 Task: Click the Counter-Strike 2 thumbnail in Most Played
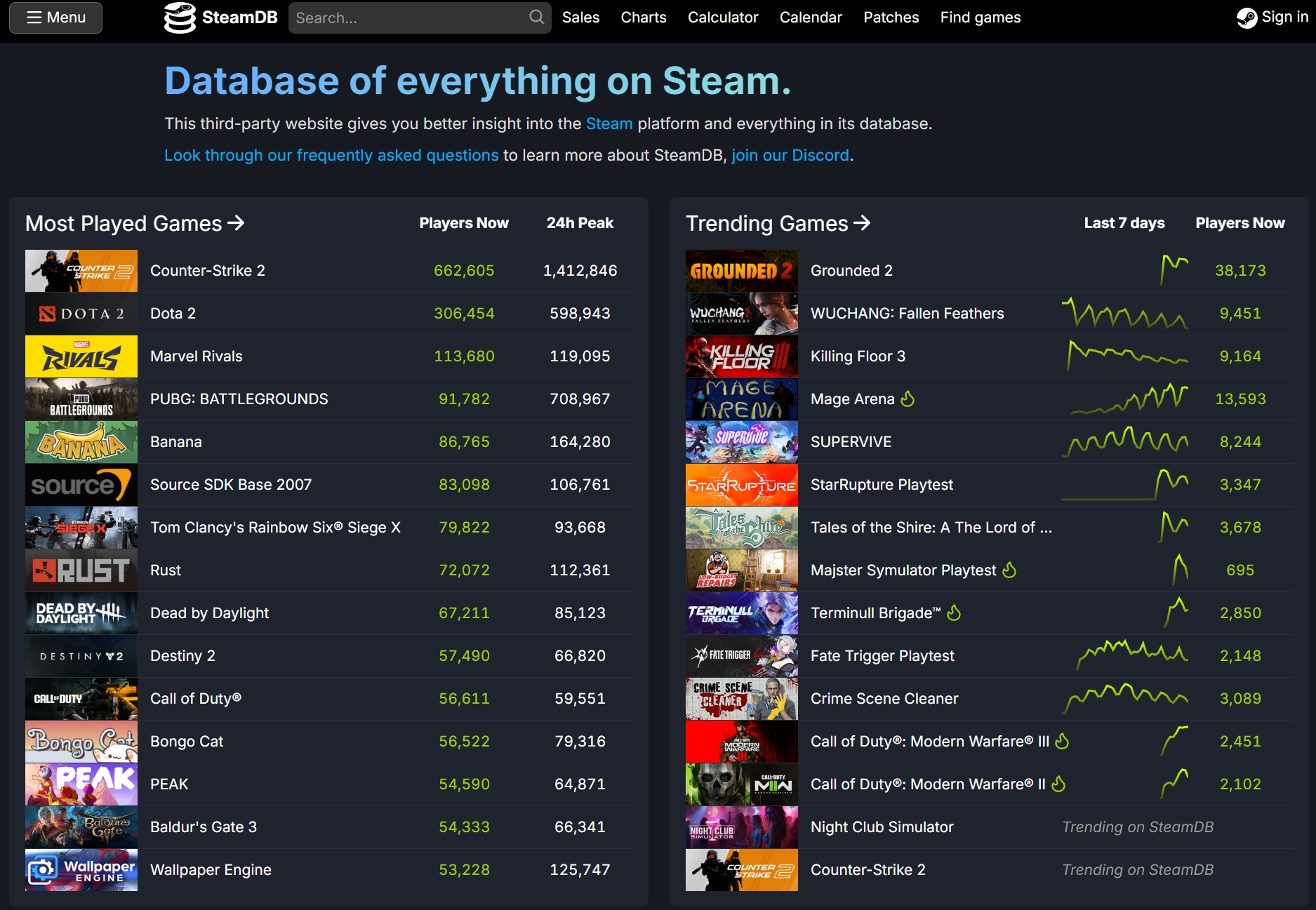[x=81, y=271]
